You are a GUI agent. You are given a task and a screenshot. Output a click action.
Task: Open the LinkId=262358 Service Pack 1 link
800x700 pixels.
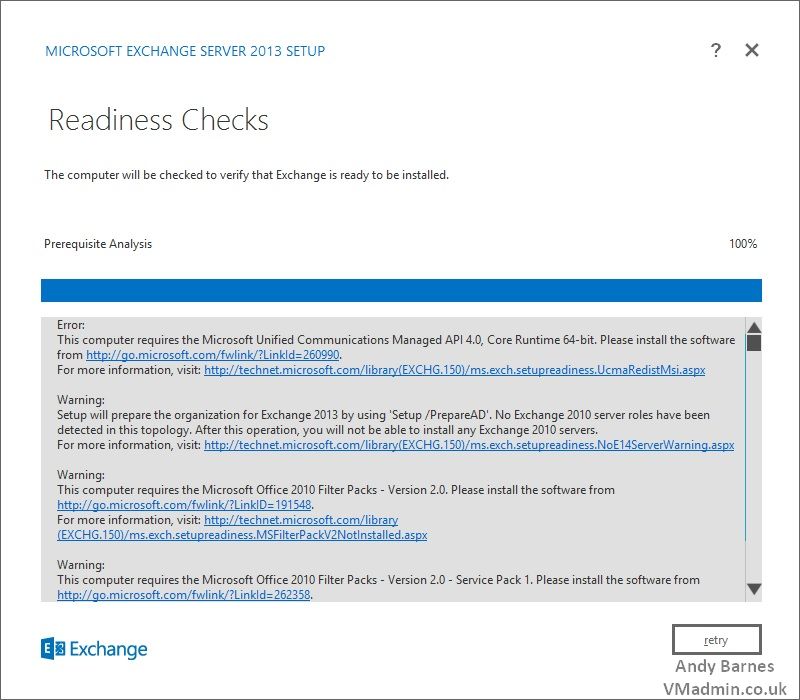[x=184, y=595]
